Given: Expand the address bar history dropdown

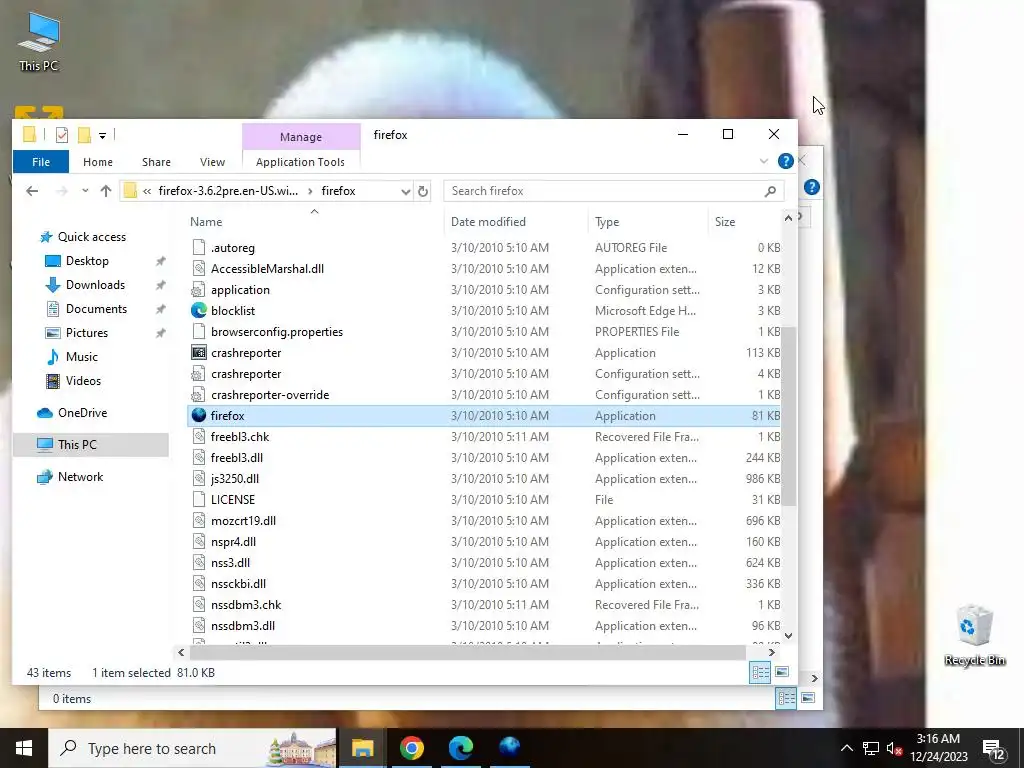Looking at the screenshot, I should (x=406, y=191).
